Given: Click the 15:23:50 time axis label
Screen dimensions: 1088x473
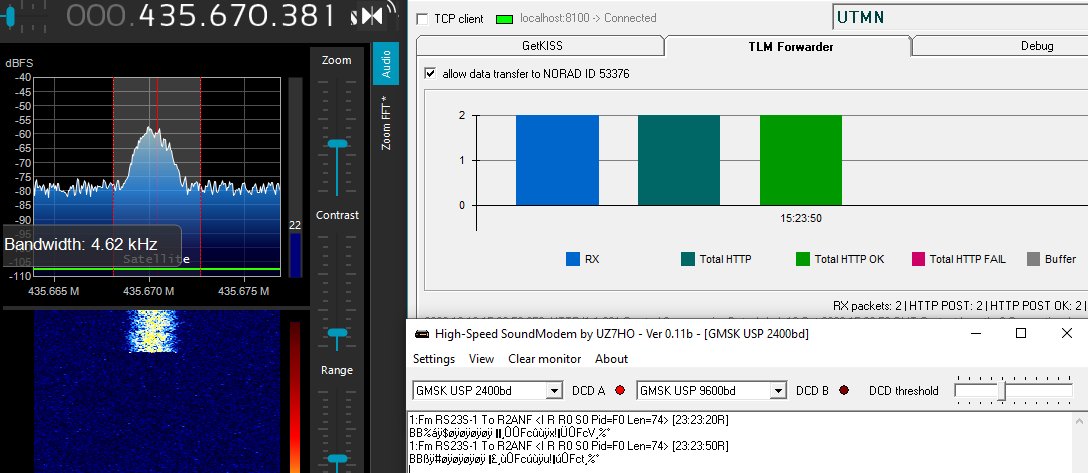Looking at the screenshot, I should point(801,218).
